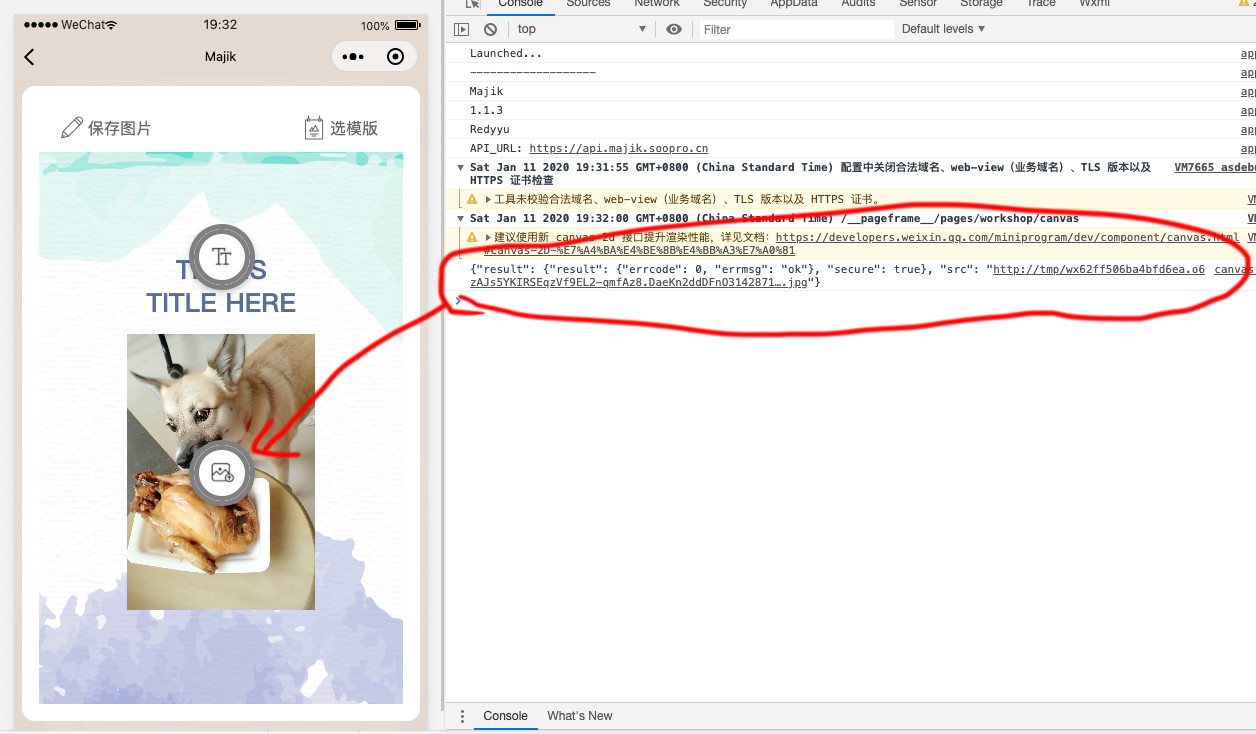Click the Majik page title in the simulator
Screen dimensions: 1256x734
(x=221, y=57)
